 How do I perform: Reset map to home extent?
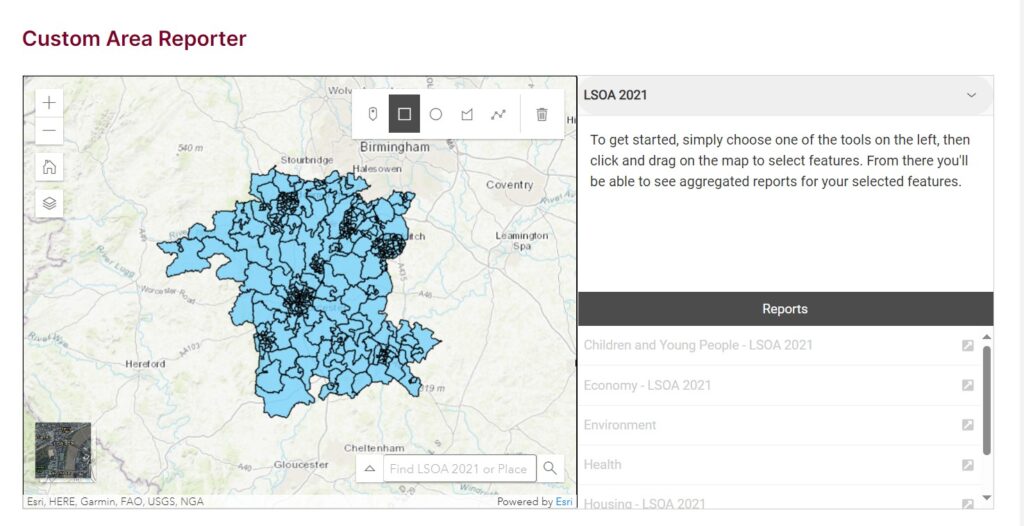[x=49, y=167]
